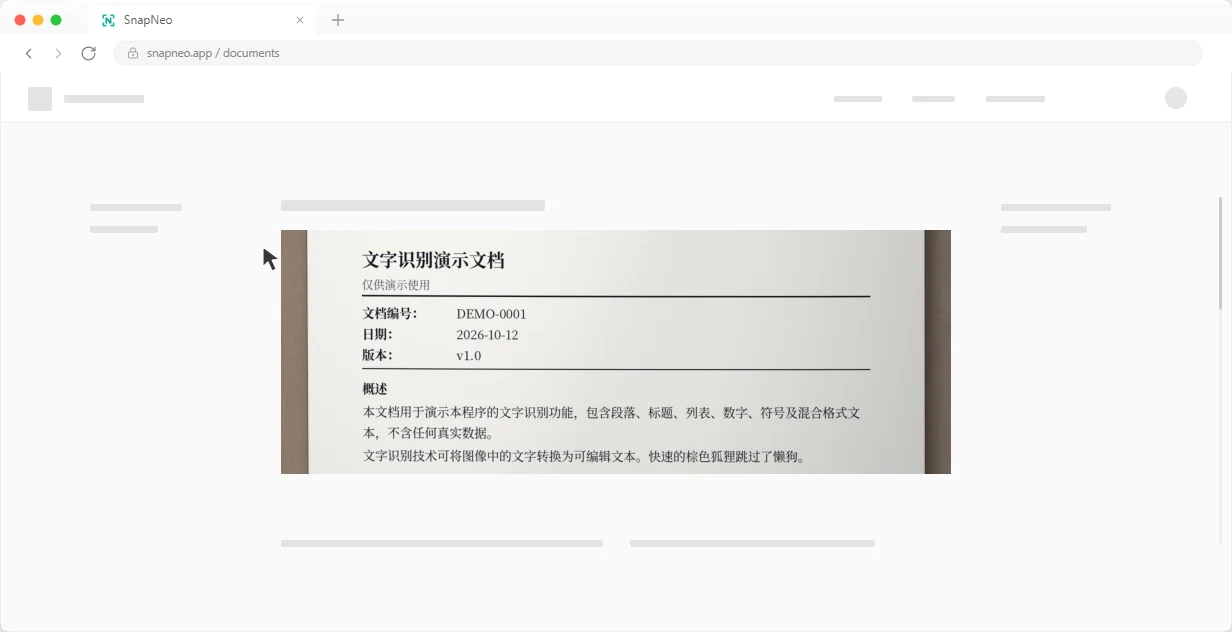Viewport: 1232px width, 632px height.
Task: Focus the snapneo.app / documents address bar
Action: click(658, 53)
